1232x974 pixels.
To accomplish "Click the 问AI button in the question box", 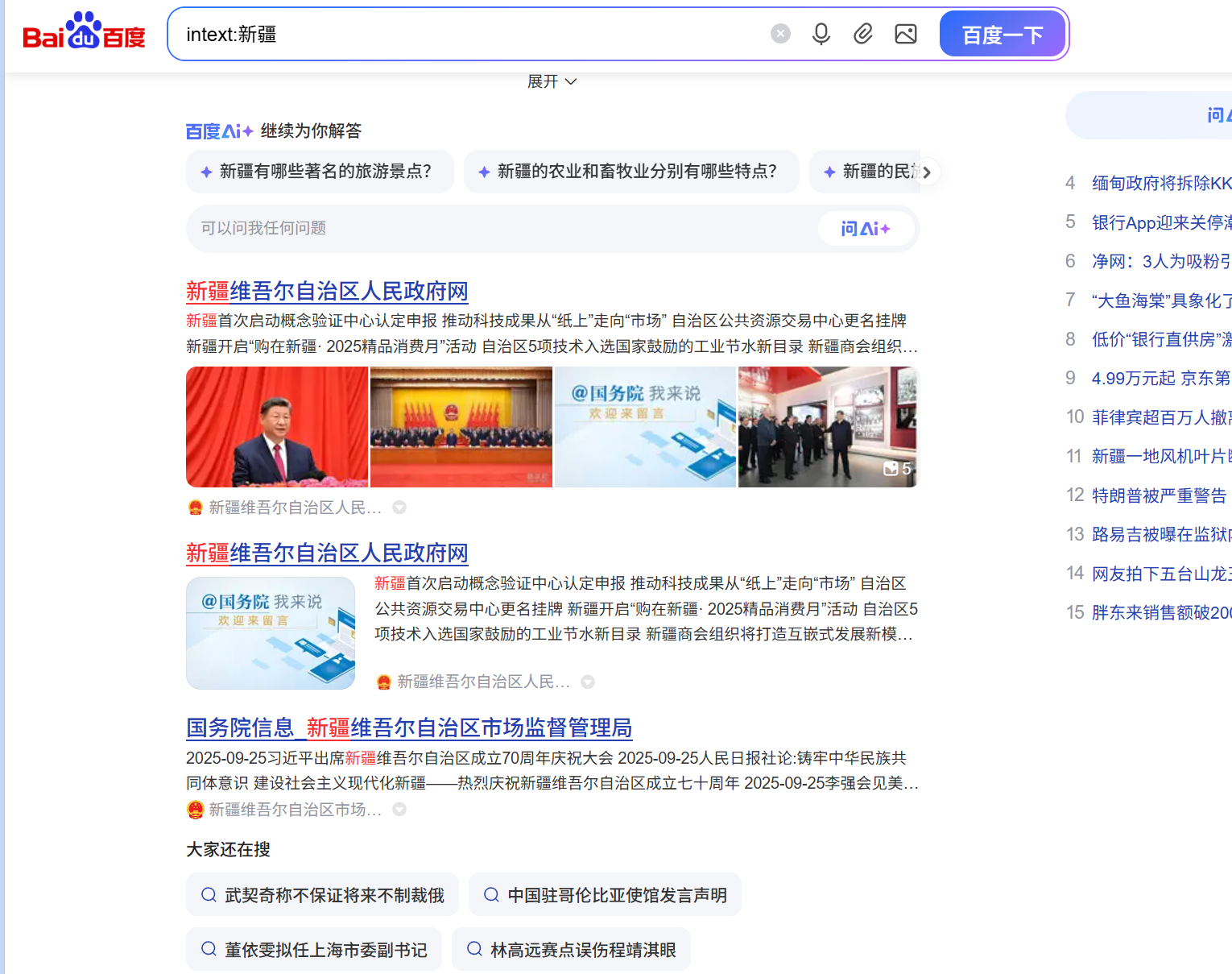I will pos(866,228).
